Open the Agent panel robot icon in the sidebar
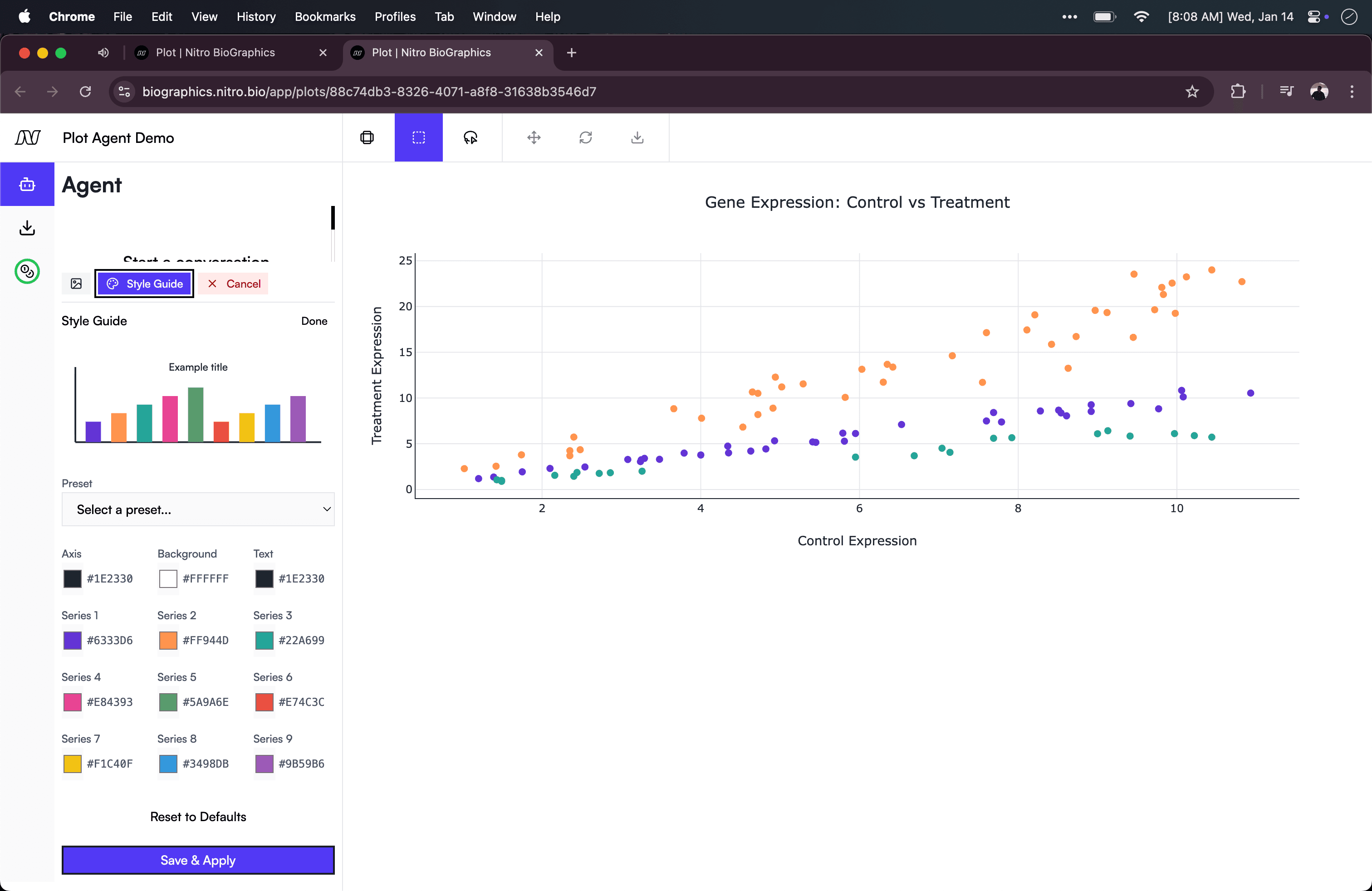1372x891 pixels. 27,185
